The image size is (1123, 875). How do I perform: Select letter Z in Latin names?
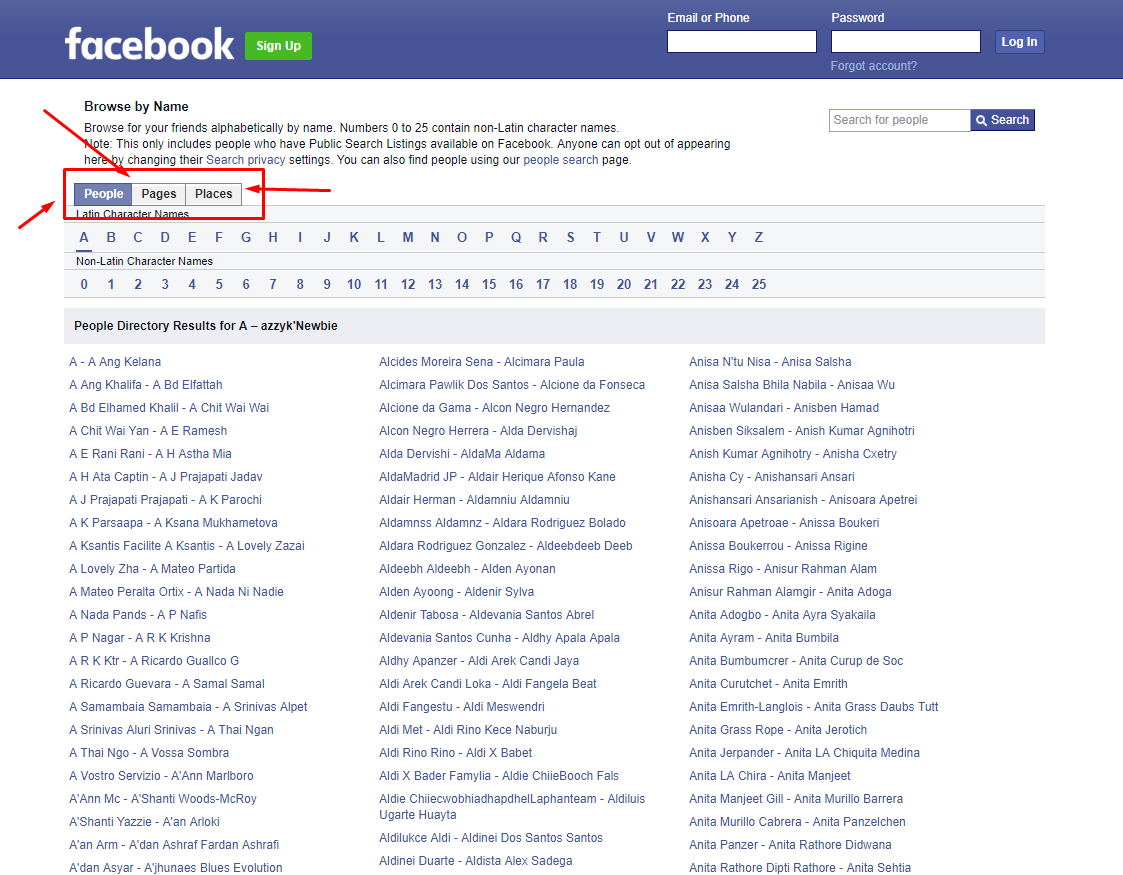(758, 238)
